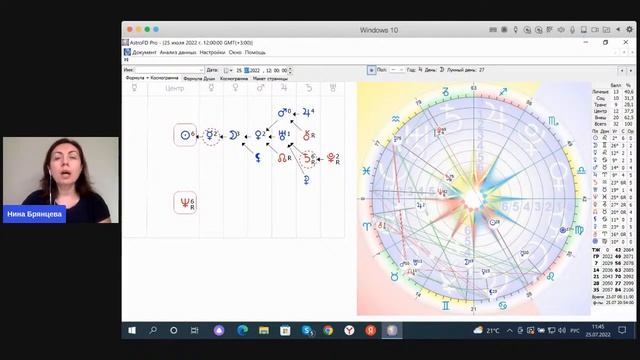The image size is (640, 360).
Task: Click the Центр column header
Action: [x=174, y=88]
